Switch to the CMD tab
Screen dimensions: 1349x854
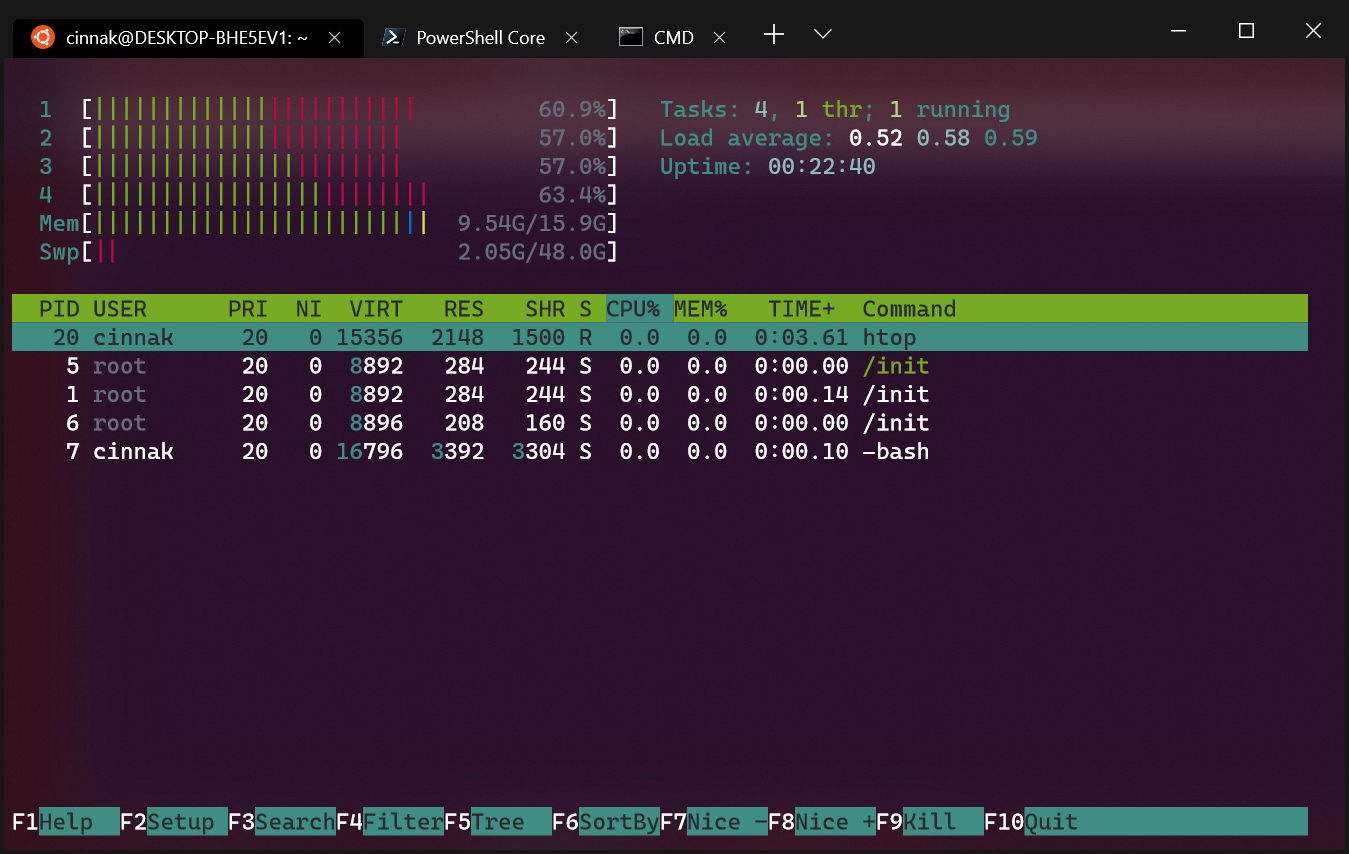tap(673, 37)
